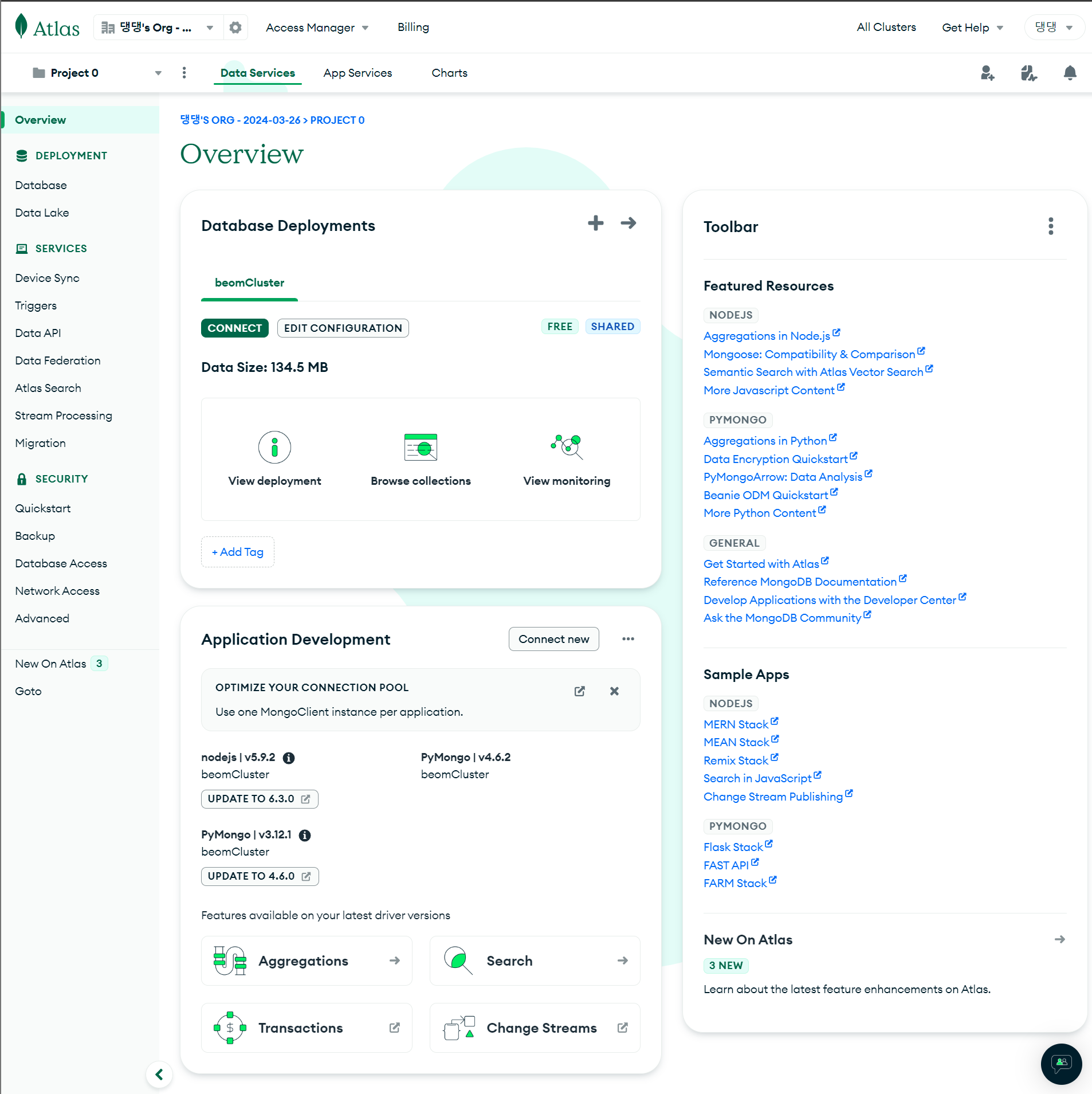This screenshot has width=1092, height=1094.
Task: Open Application Development ellipsis menu
Action: (x=628, y=639)
